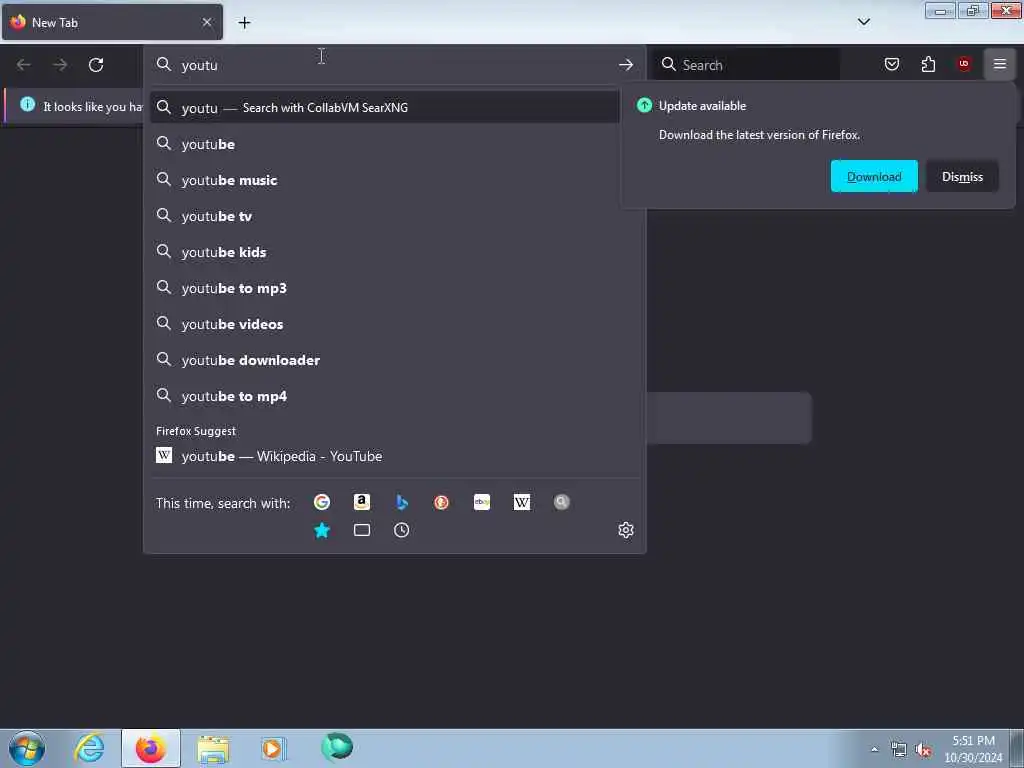Open the Save to Pocket icon

pos(892,64)
